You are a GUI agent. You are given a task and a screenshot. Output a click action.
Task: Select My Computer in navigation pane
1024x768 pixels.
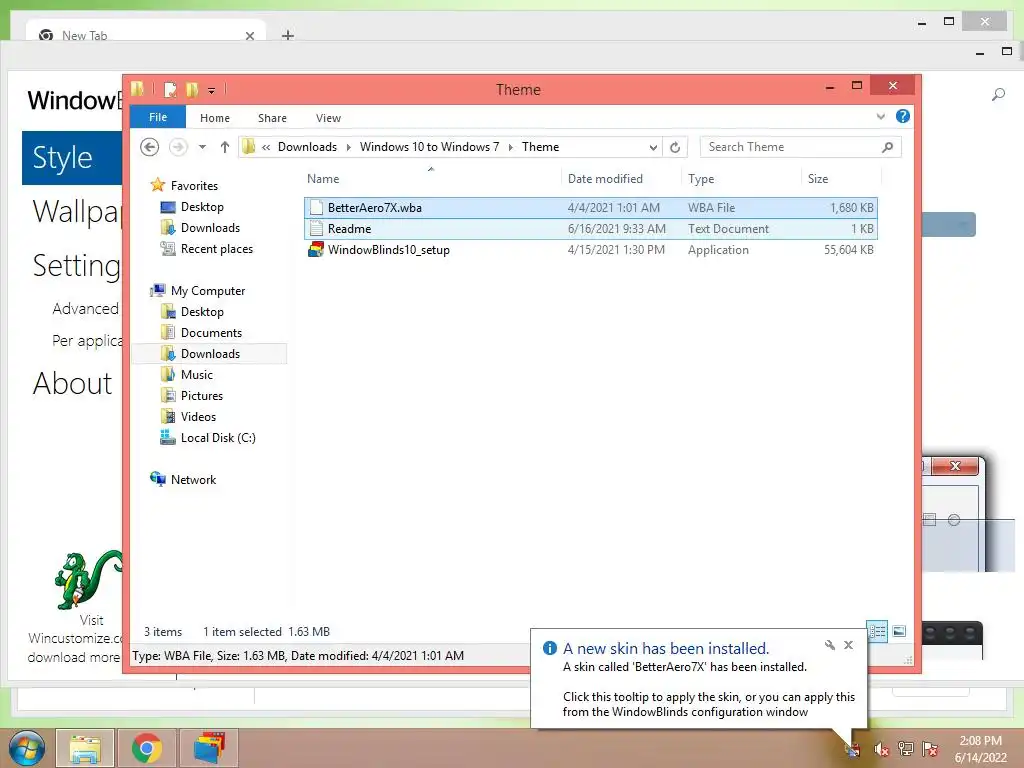click(208, 291)
